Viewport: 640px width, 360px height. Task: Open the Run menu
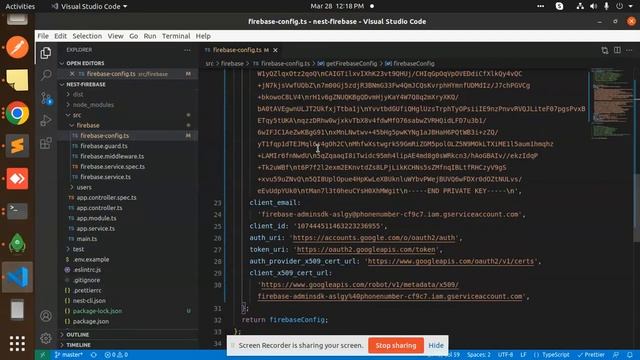(150, 36)
